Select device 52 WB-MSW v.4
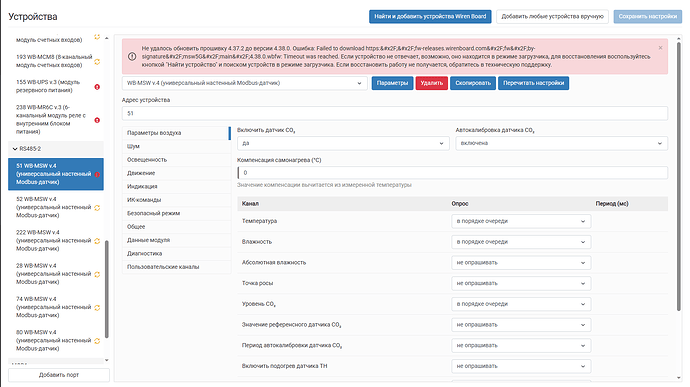 56,207
